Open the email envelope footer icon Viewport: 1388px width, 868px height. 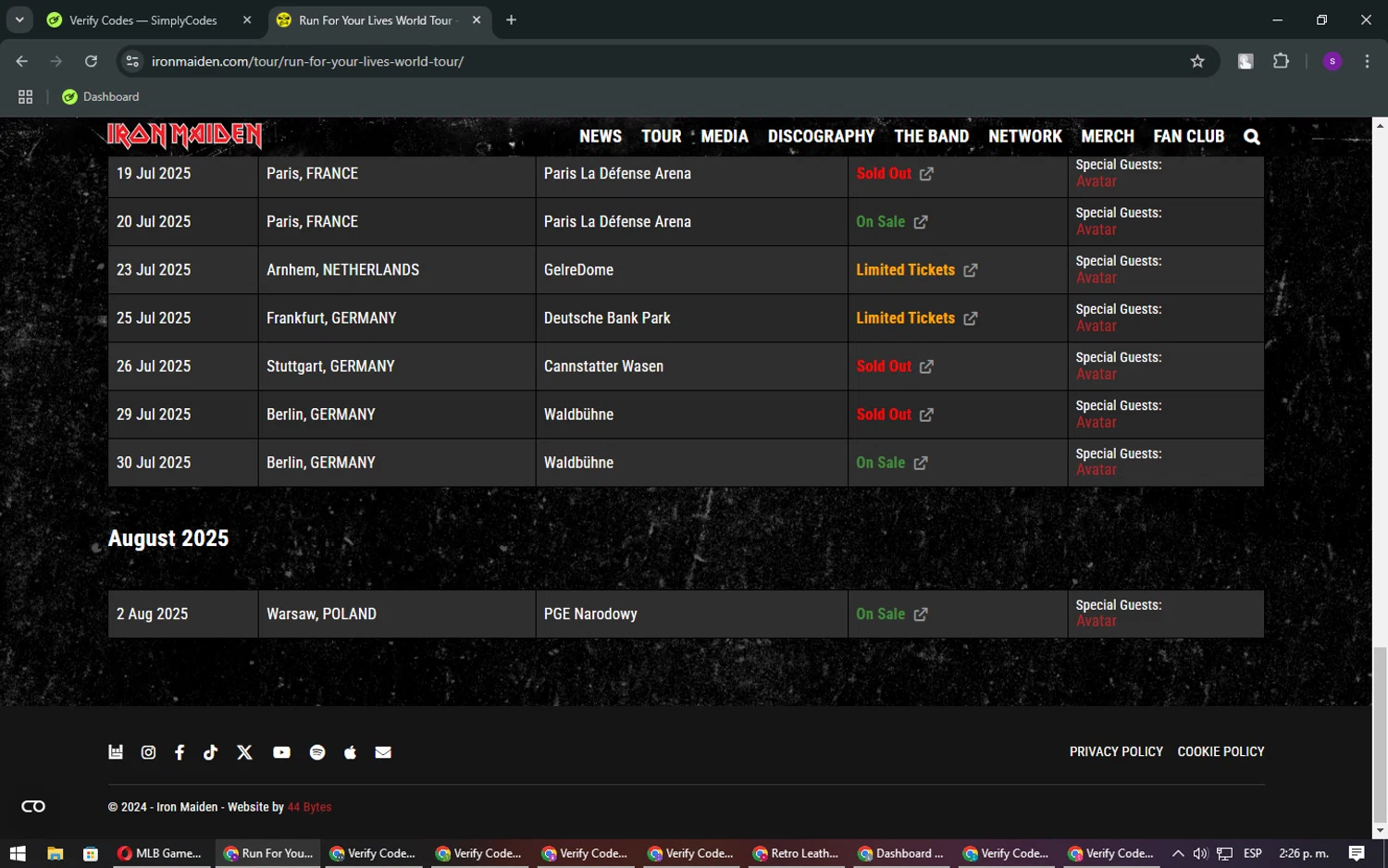(x=383, y=752)
